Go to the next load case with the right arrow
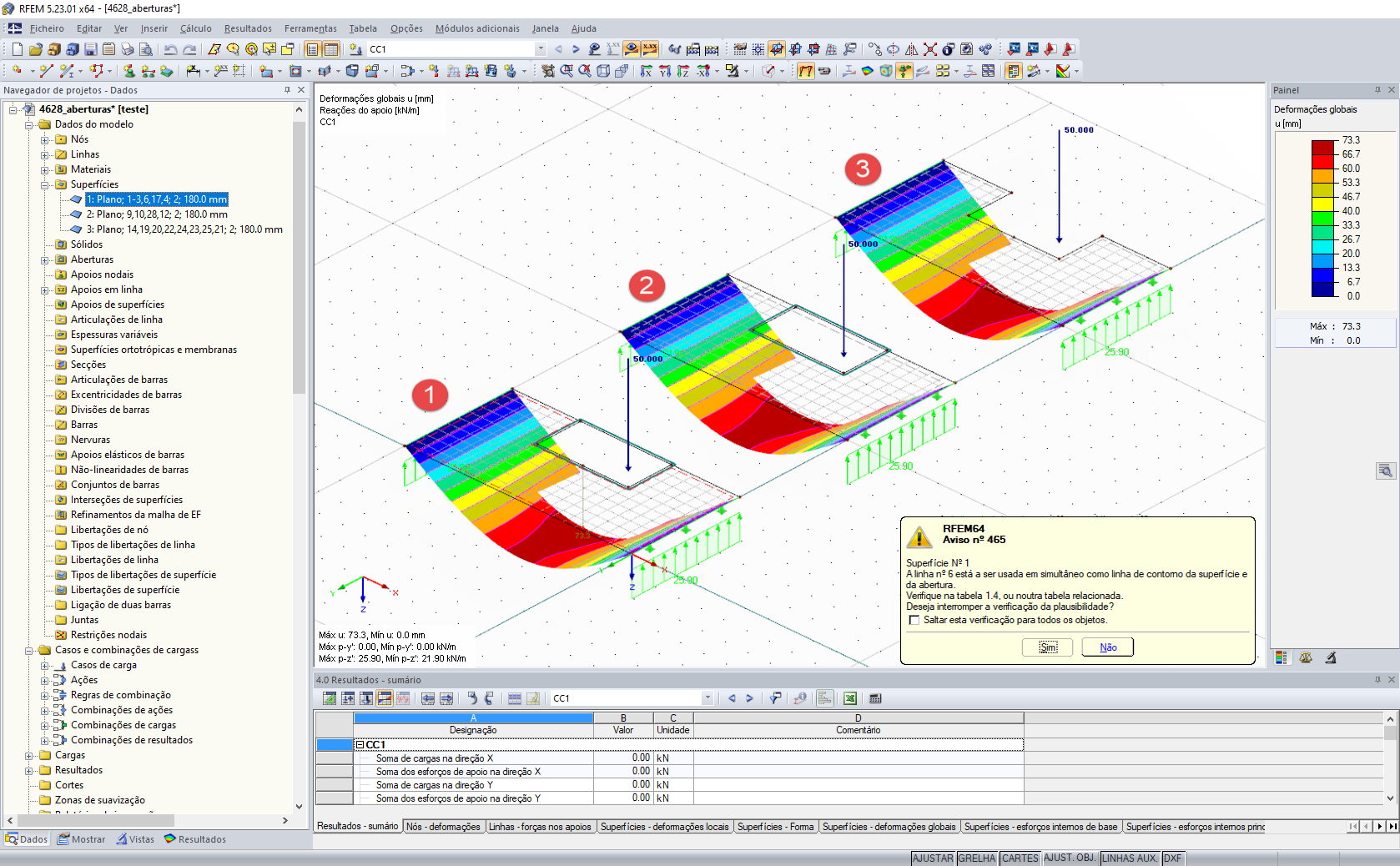 pos(576,49)
